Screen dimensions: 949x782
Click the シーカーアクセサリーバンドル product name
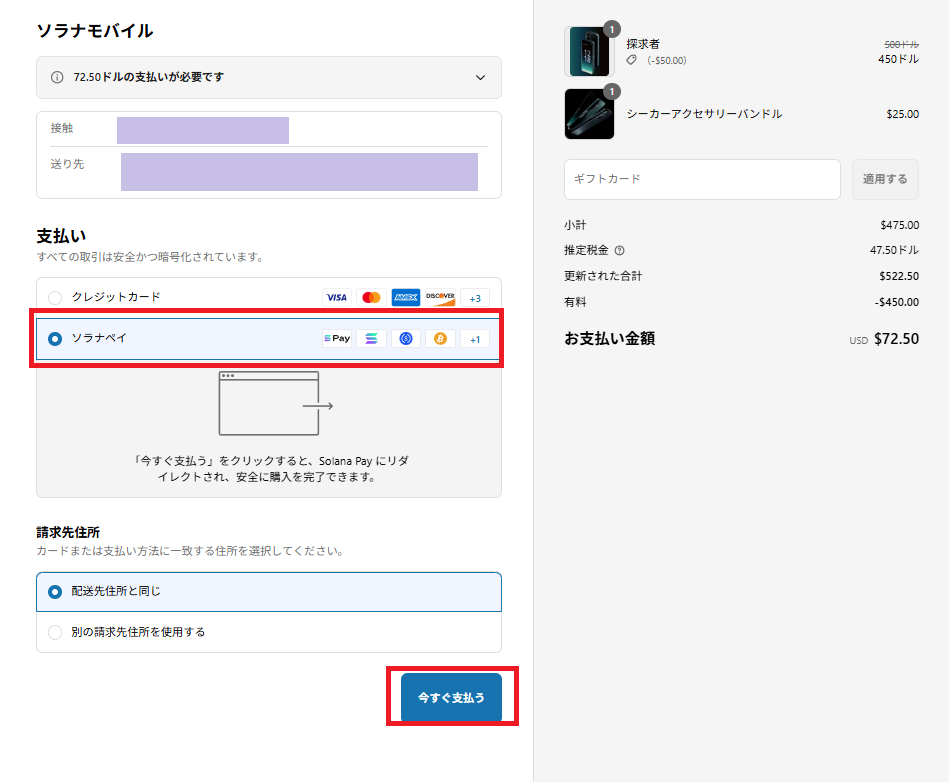point(704,114)
